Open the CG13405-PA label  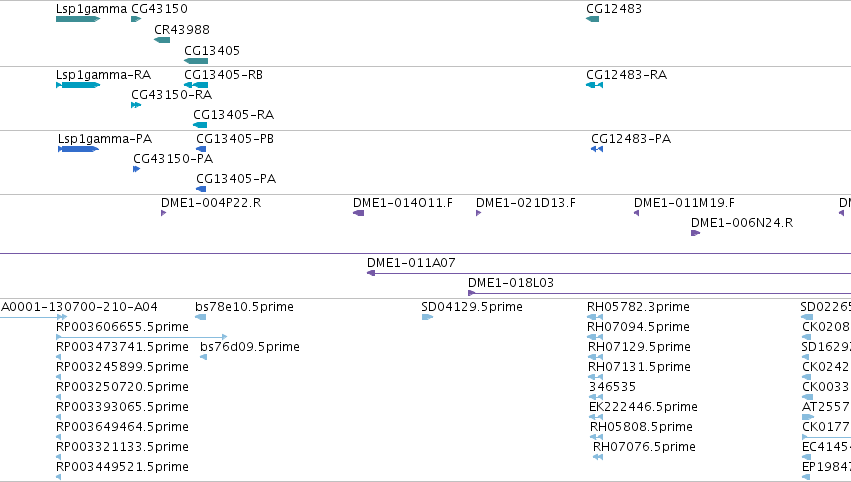236,179
